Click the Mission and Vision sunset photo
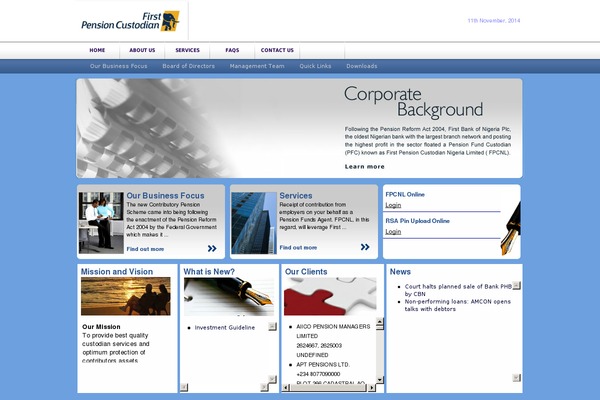Screen dimensions: 600x400 (x=126, y=296)
